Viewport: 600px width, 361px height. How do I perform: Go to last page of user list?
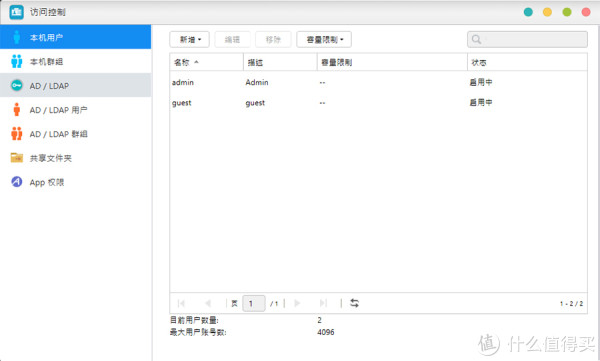tap(324, 303)
